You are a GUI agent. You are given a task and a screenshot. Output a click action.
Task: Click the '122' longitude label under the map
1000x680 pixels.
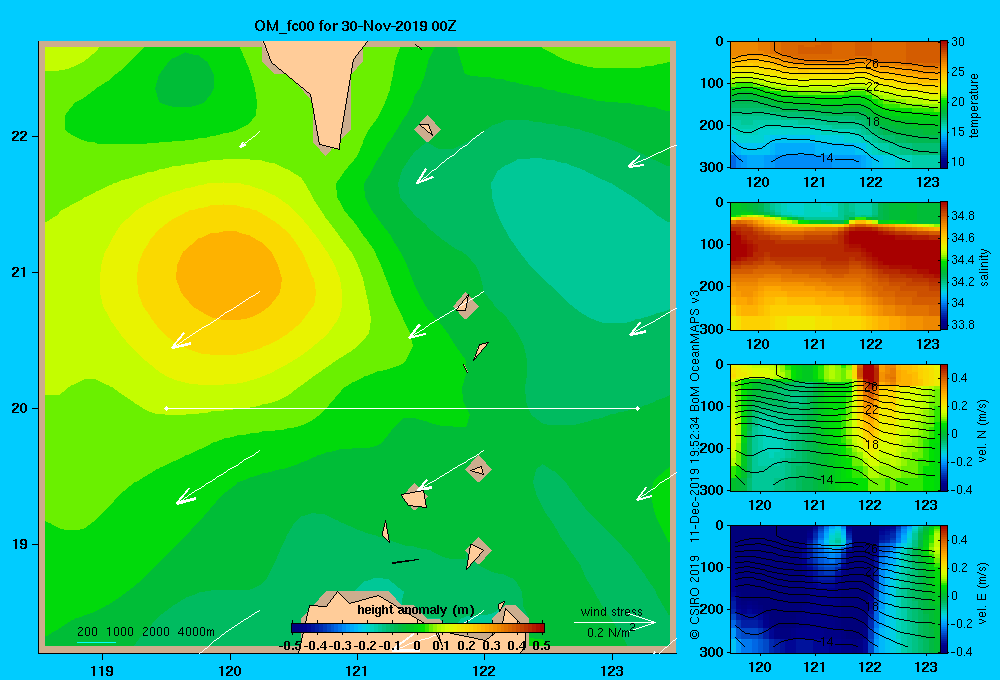pos(484,670)
